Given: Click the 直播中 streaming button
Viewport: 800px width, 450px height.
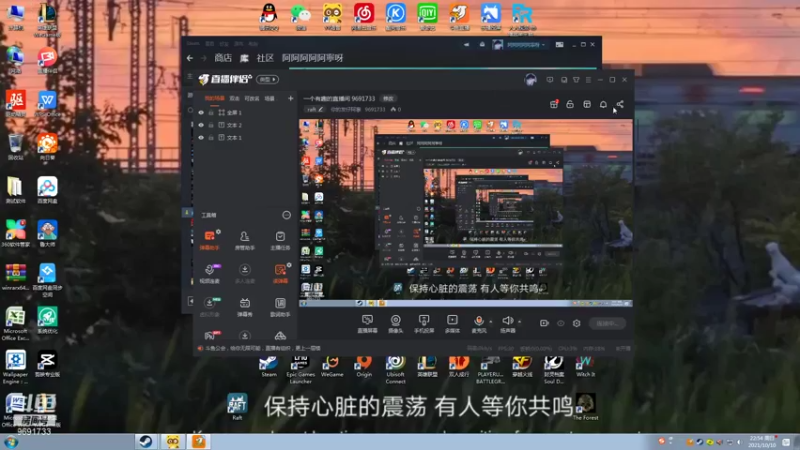Looking at the screenshot, I should pos(607,323).
